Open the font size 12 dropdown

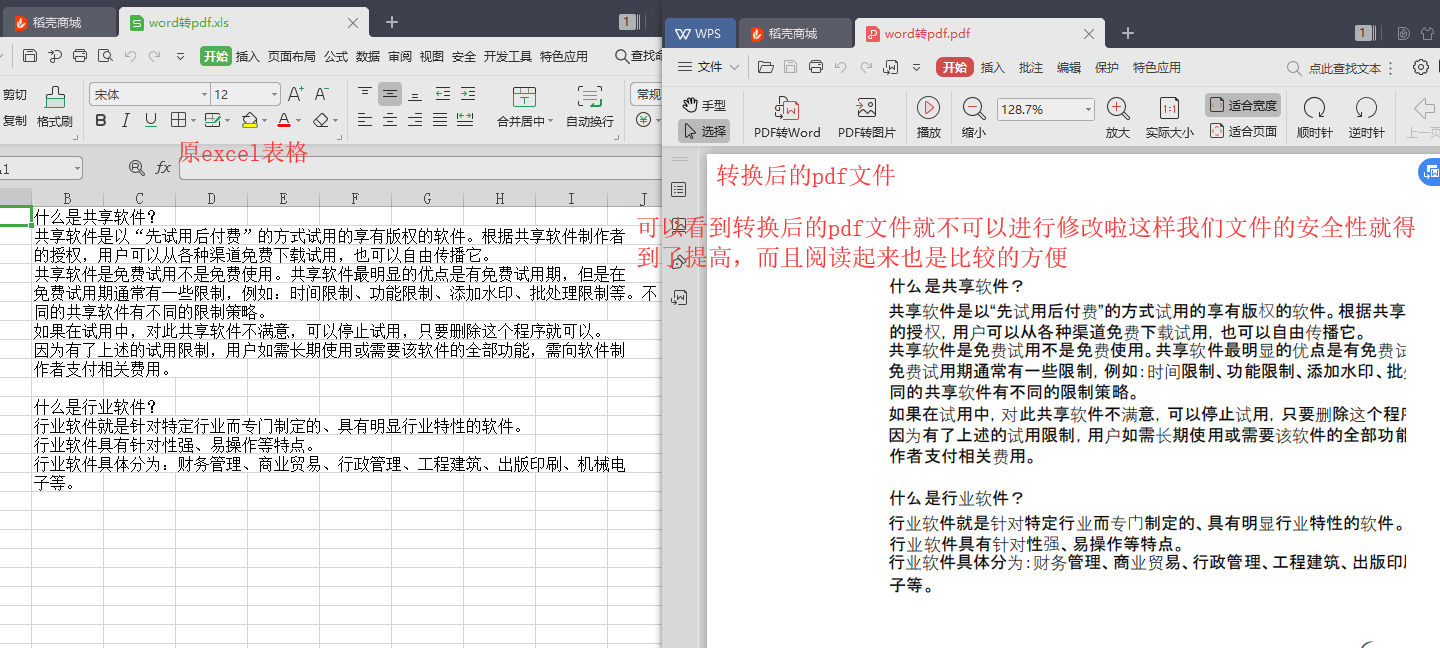[x=274, y=94]
